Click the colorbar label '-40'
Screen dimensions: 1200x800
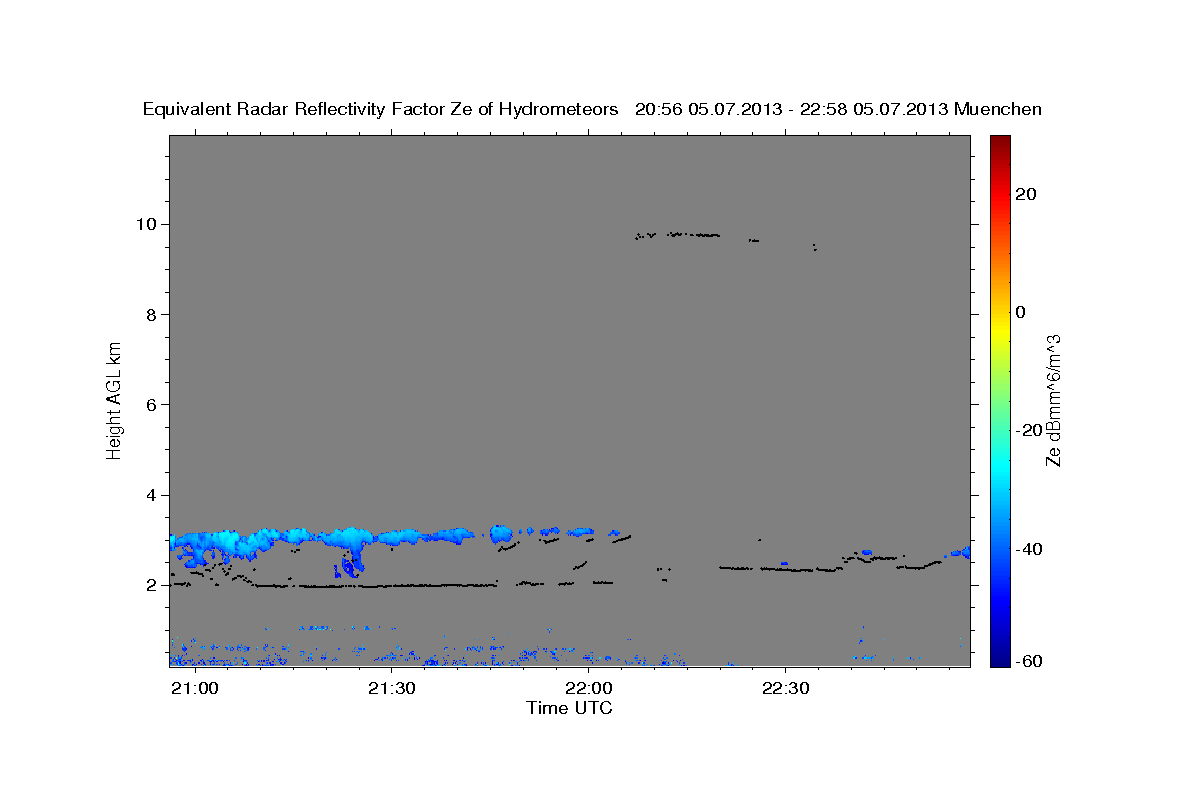1028,549
